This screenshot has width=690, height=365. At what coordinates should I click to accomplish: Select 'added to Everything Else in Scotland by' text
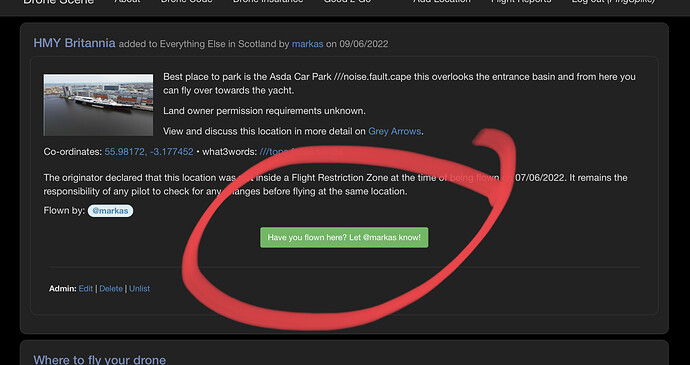click(204, 44)
